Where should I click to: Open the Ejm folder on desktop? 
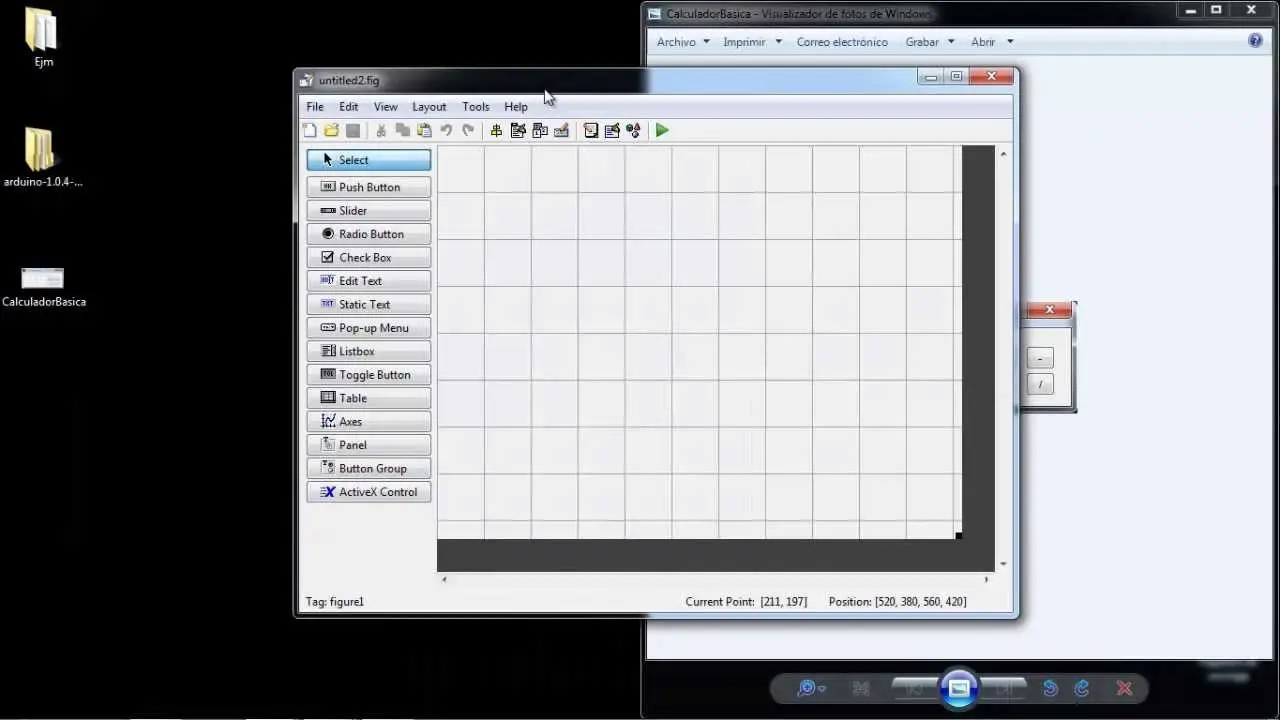tap(42, 38)
